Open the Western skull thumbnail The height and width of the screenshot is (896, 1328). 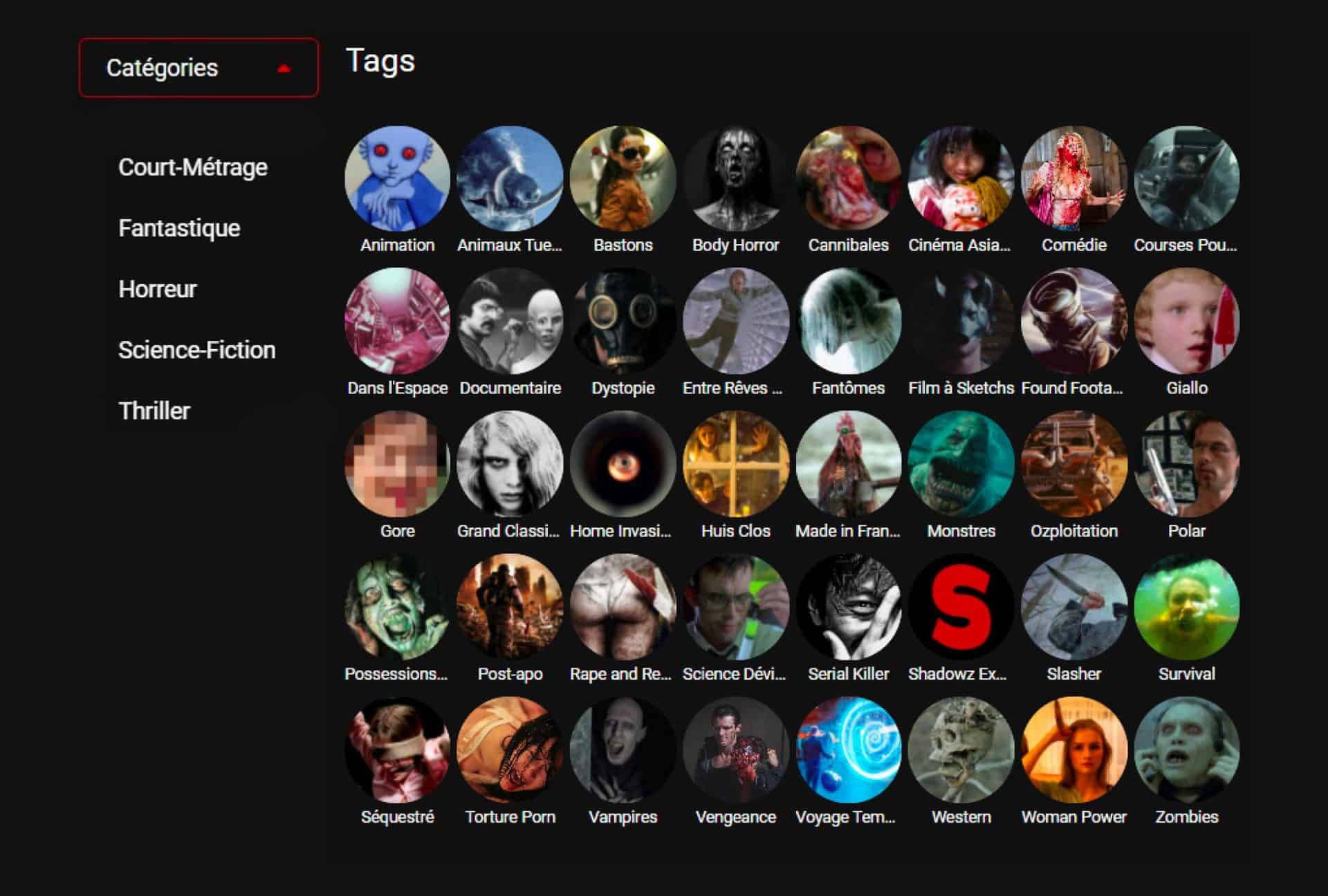point(961,750)
